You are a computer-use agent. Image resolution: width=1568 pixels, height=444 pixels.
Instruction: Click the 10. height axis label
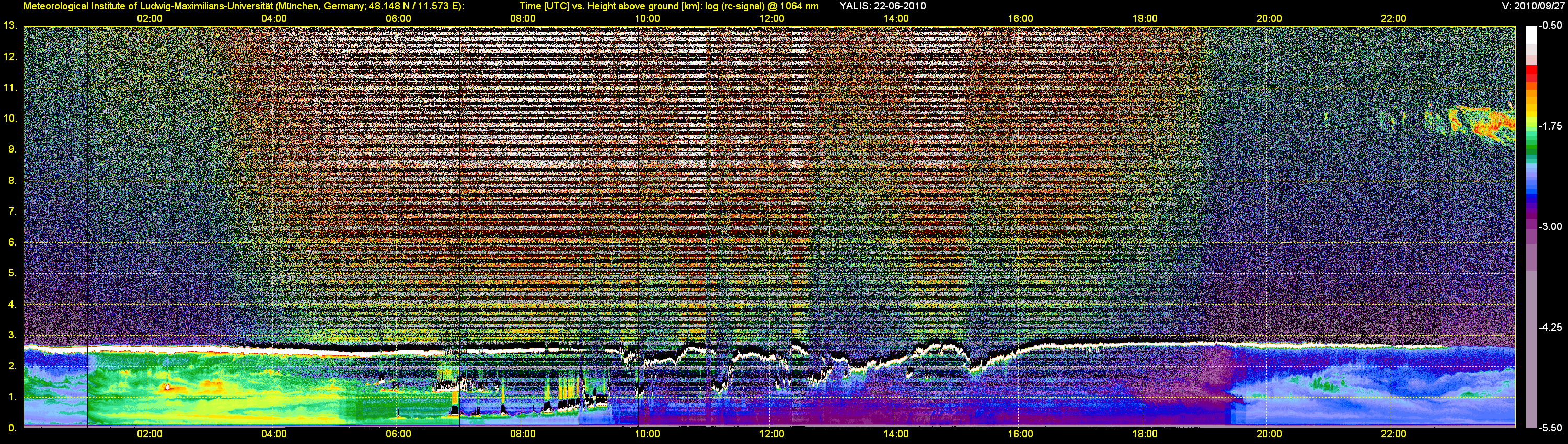point(10,118)
